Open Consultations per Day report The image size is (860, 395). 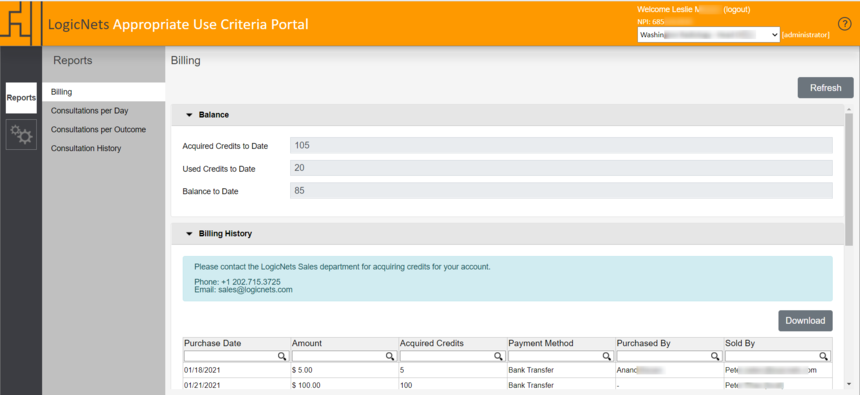[x=89, y=111]
